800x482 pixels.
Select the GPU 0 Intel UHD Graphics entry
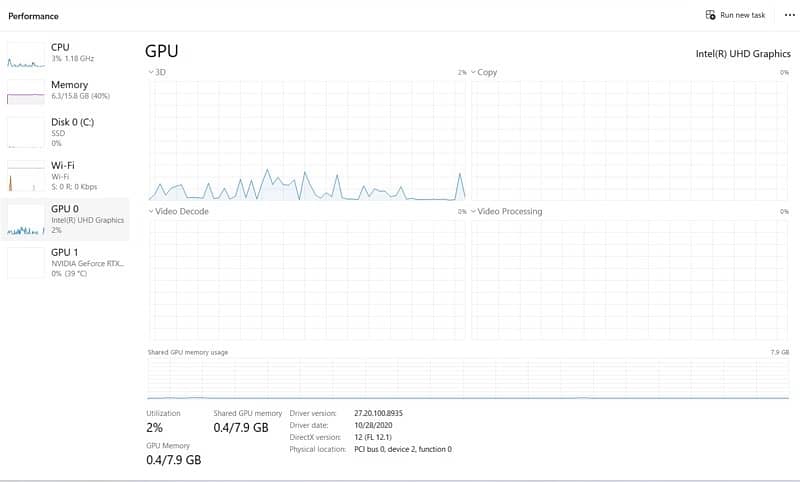(x=86, y=219)
